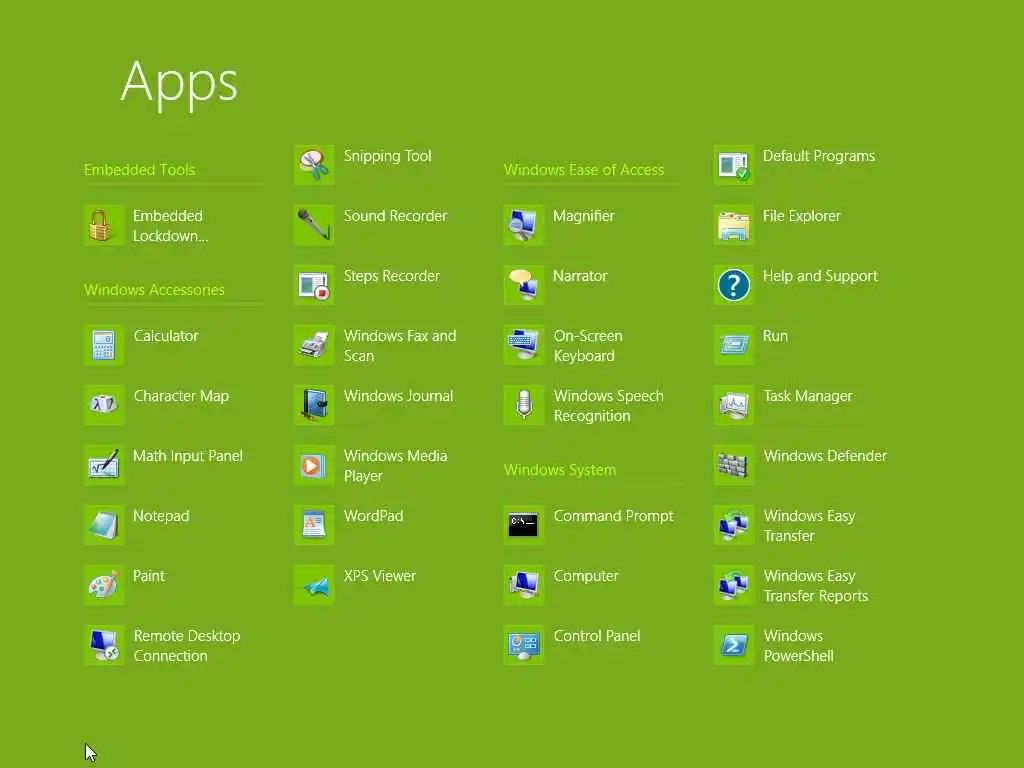1024x768 pixels.
Task: Click the Control Panel label
Action: pyautogui.click(x=597, y=636)
